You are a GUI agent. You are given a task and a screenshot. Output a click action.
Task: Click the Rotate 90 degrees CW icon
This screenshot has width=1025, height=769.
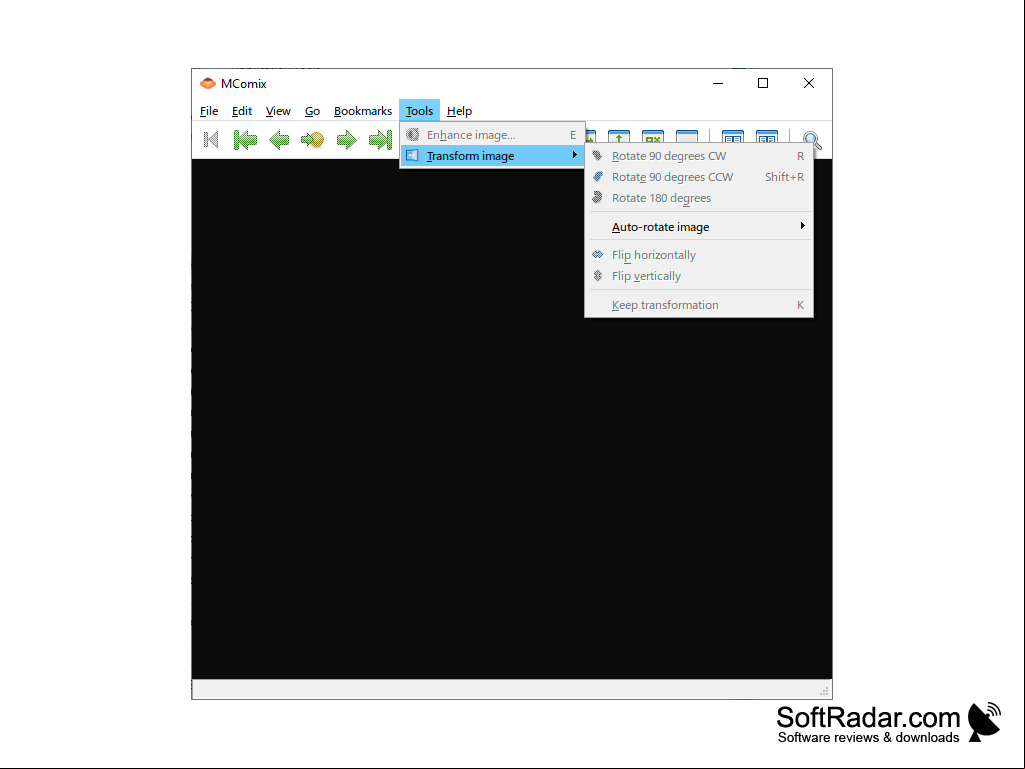pyautogui.click(x=597, y=156)
